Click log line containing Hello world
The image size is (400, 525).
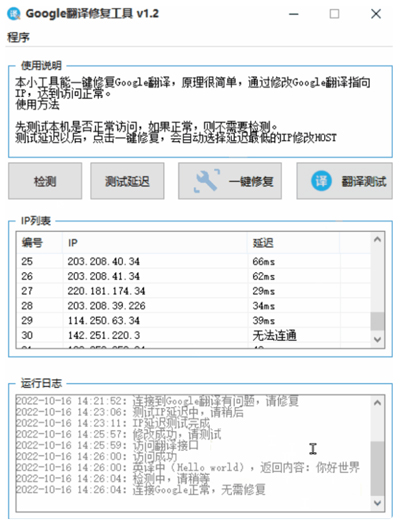188,467
